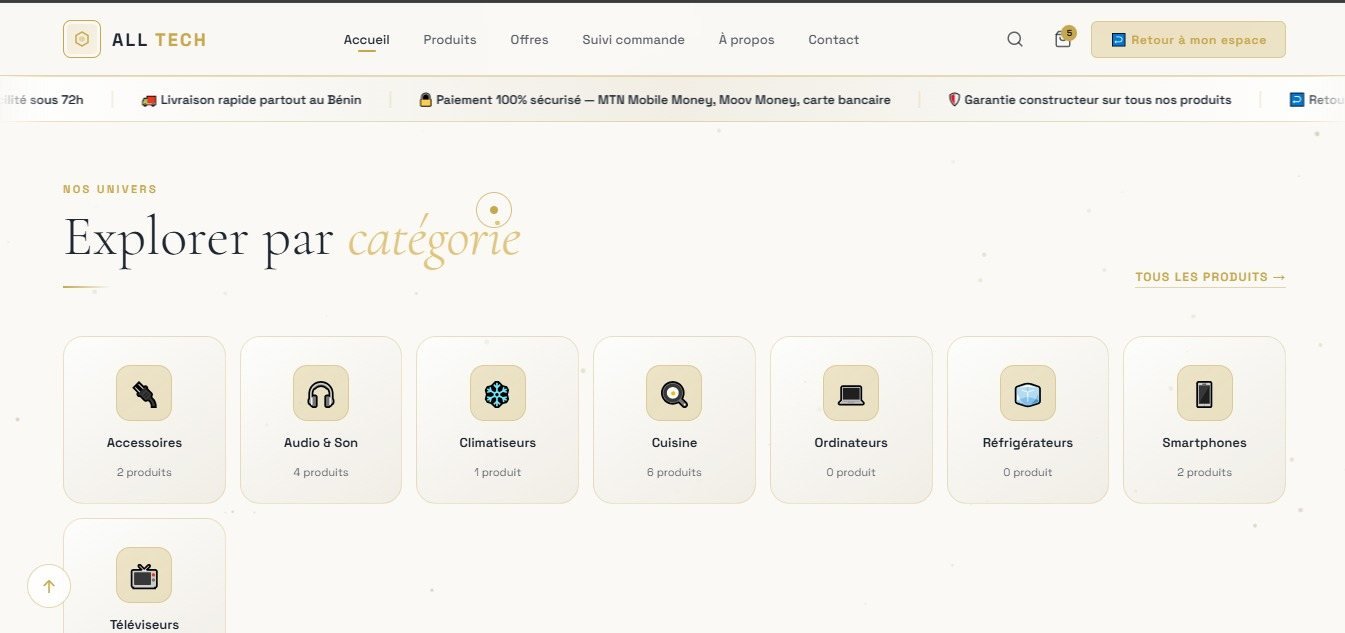Click 'Garantie constructeur' ticker text
This screenshot has height=633, width=1345.
pyautogui.click(x=1030, y=100)
